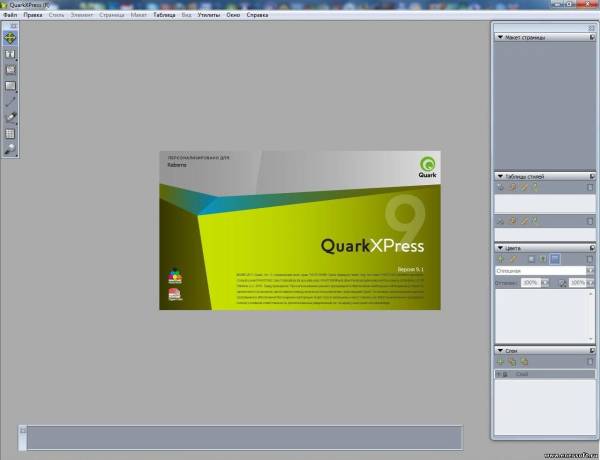Select background color mode icon
This screenshot has width=600, height=460.
coord(554,259)
